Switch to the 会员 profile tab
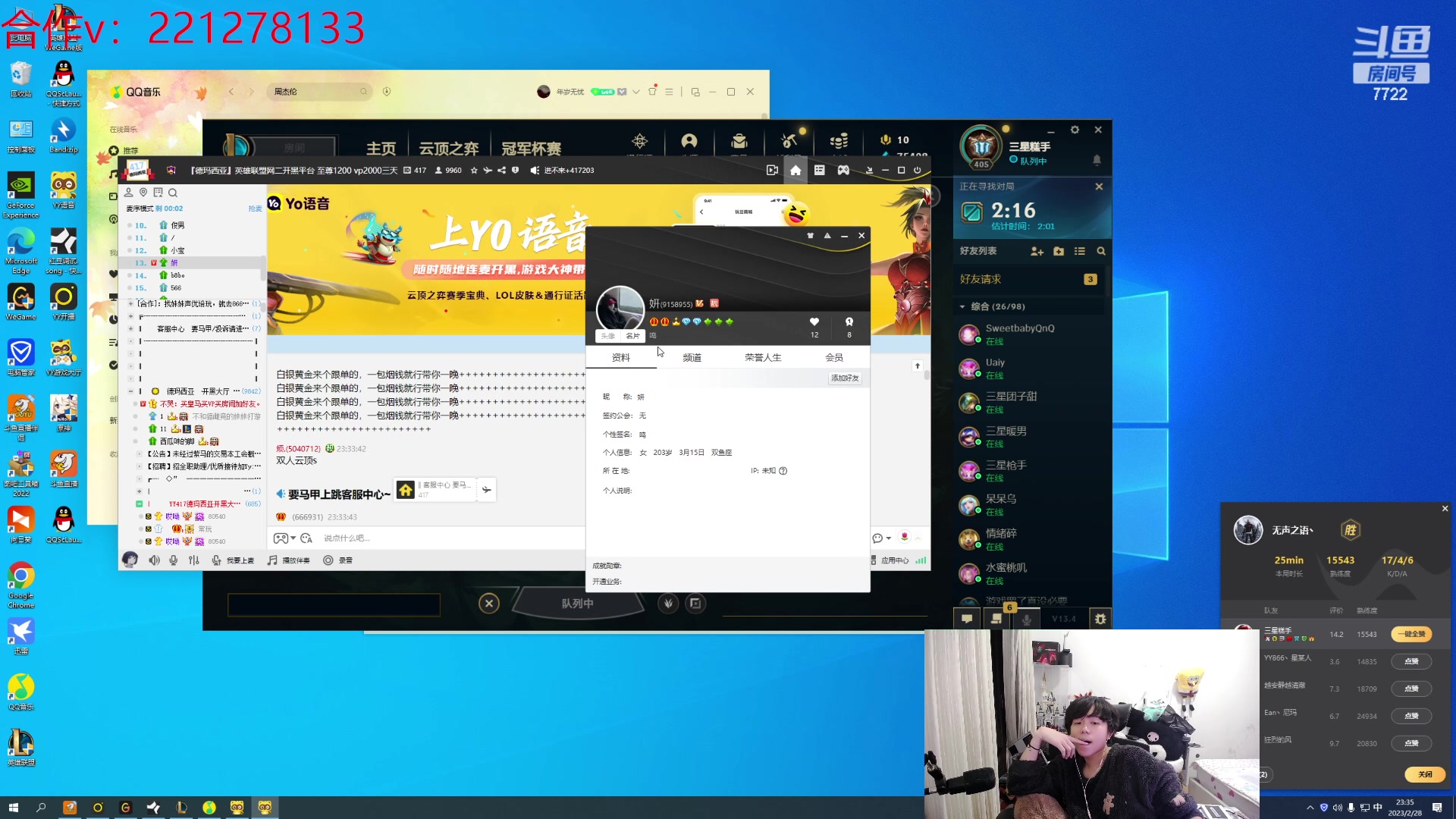The image size is (1456, 819). pos(834,358)
